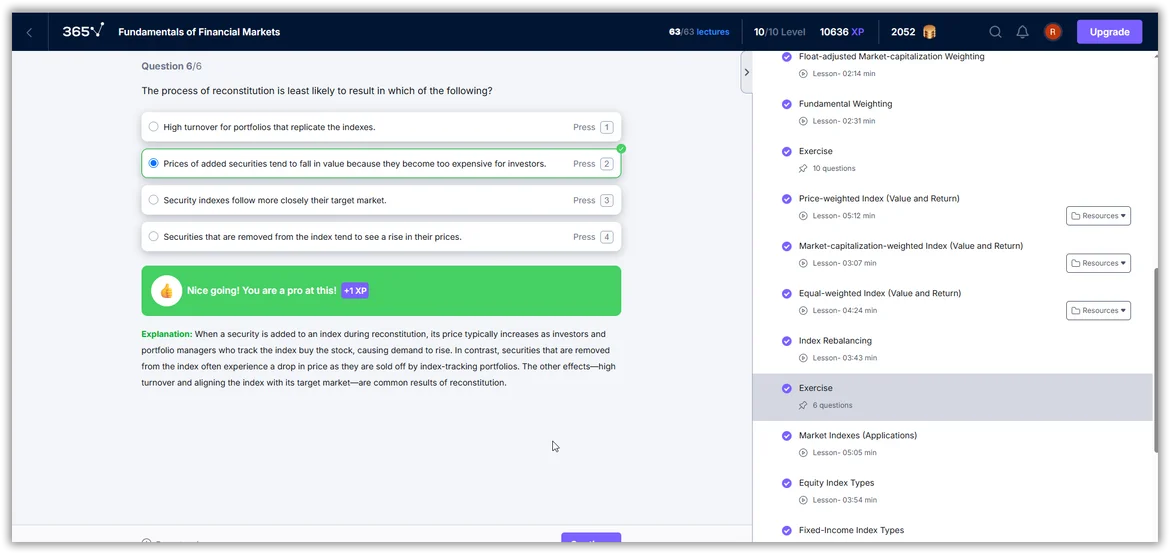Open the Market Indexes (Applications) lesson
Image resolution: width=1170 pixels, height=554 pixels.
click(x=857, y=436)
